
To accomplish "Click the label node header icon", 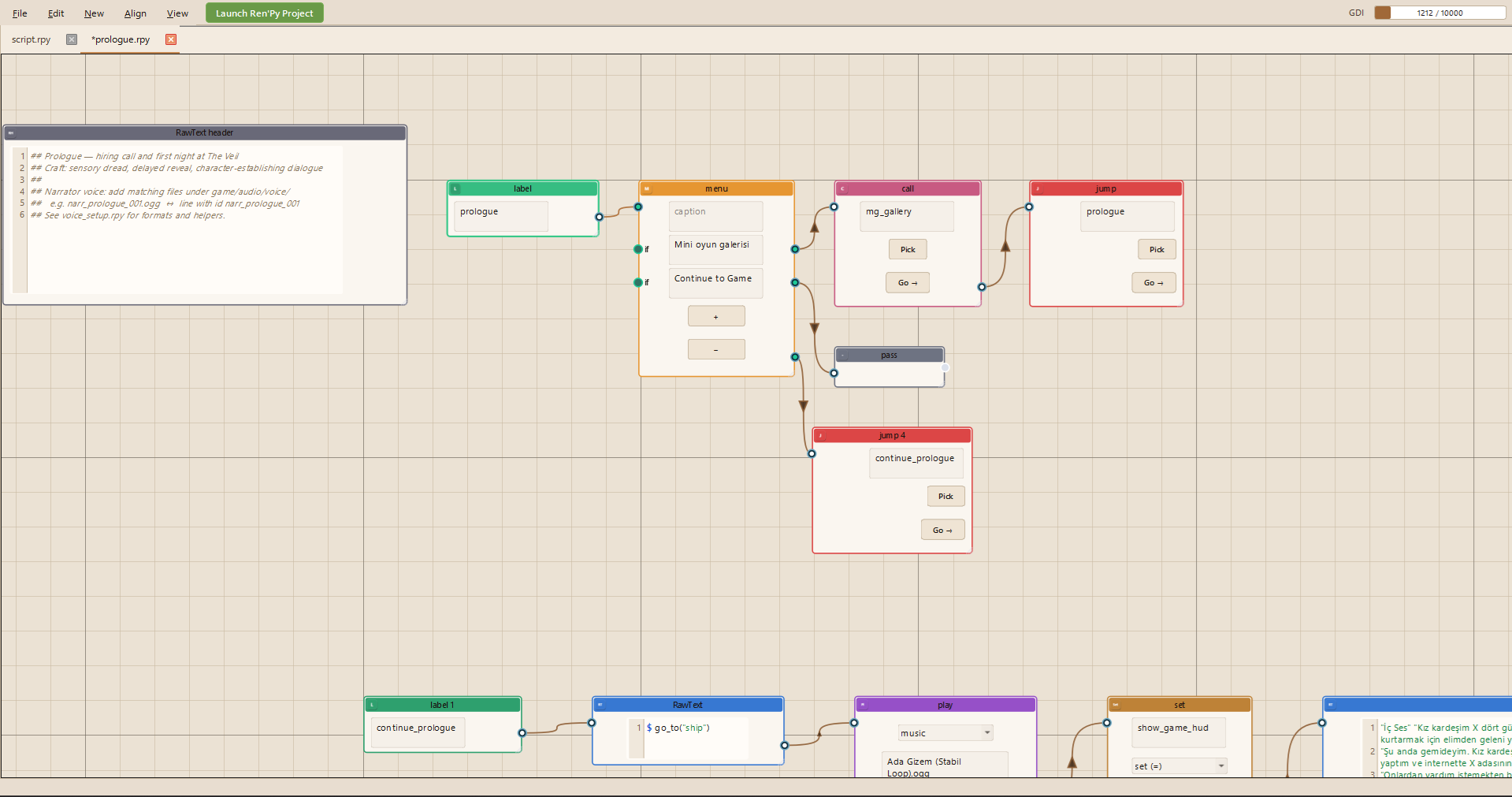I will (455, 189).
